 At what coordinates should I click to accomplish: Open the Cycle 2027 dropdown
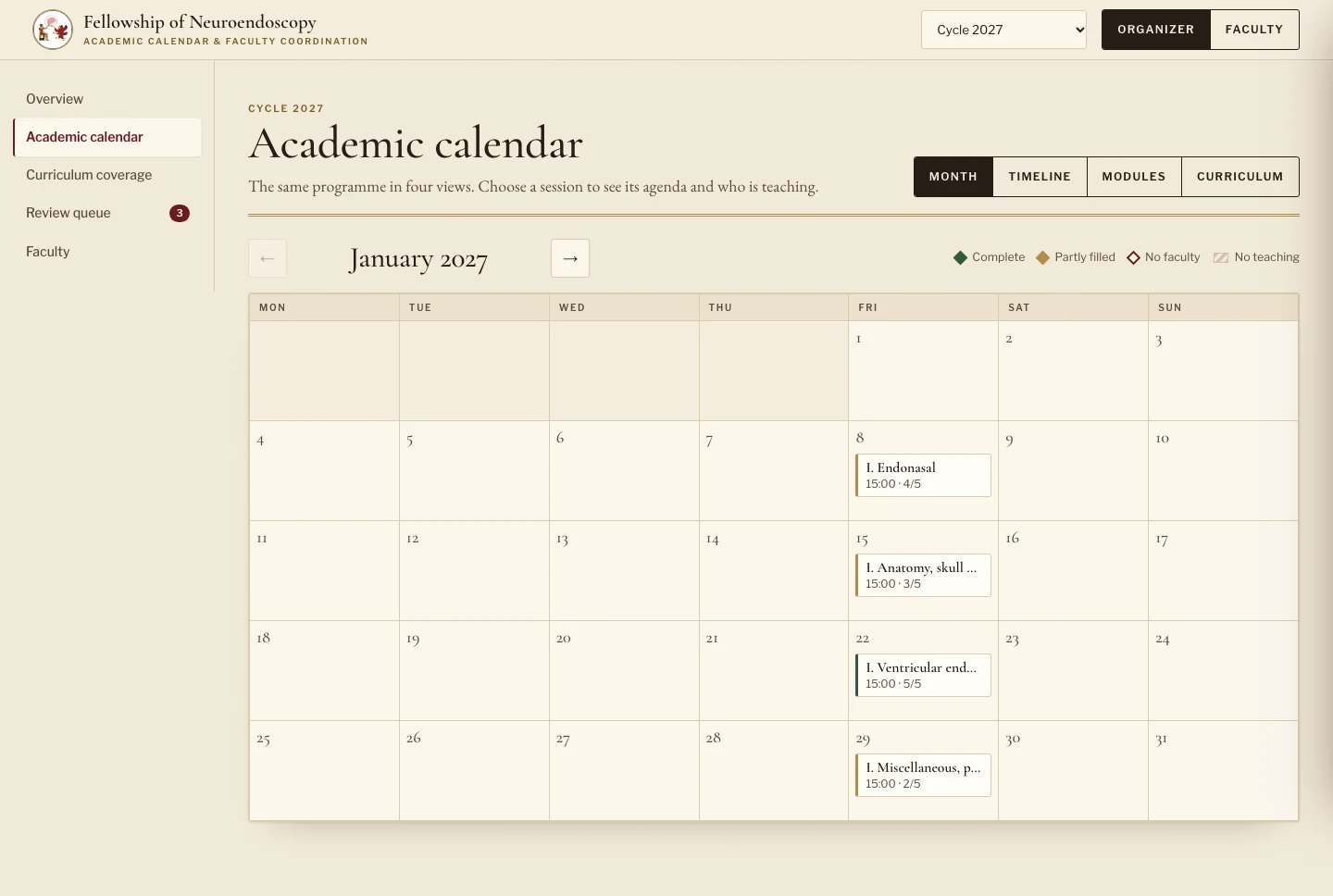pyautogui.click(x=1003, y=30)
